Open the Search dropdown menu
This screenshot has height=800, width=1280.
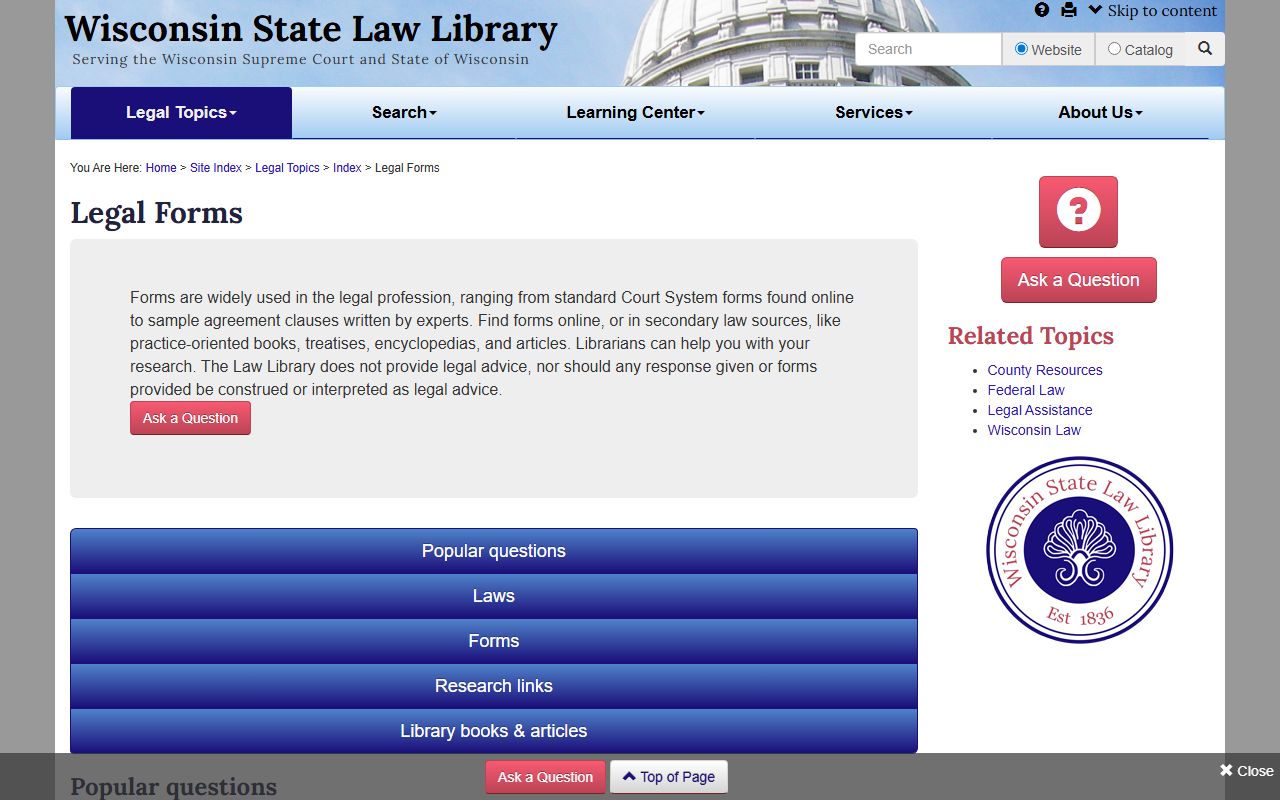click(404, 112)
